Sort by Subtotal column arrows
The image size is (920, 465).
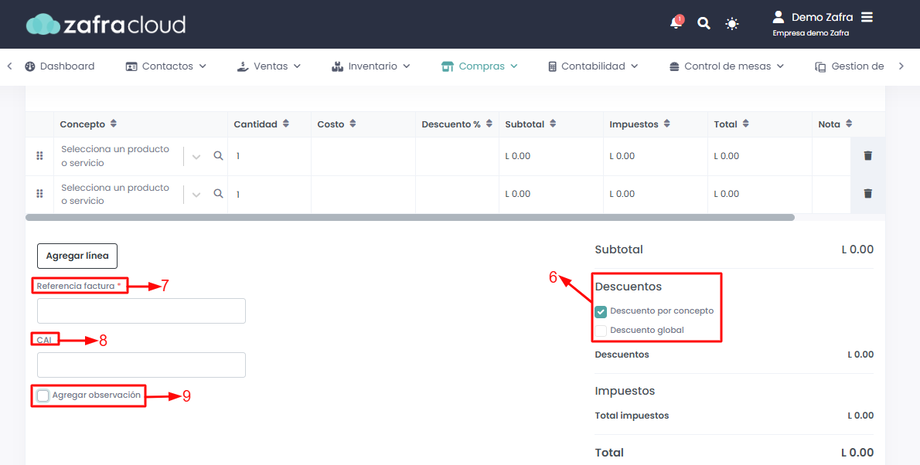click(x=553, y=124)
